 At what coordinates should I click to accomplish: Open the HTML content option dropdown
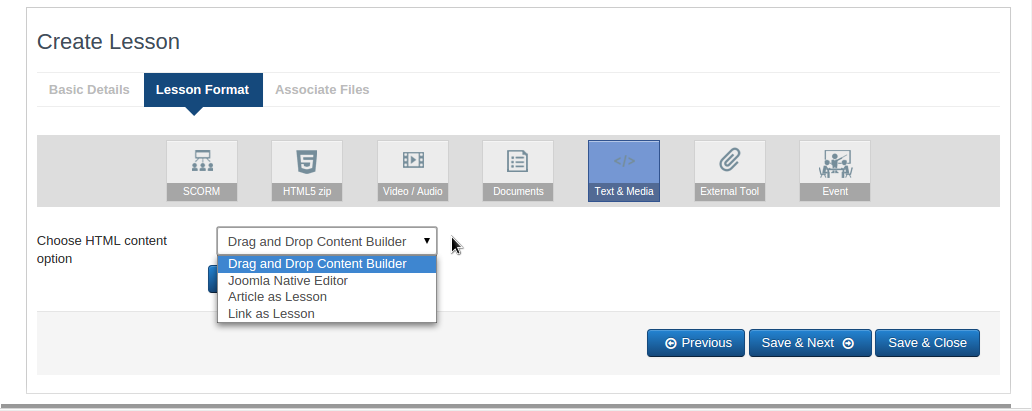327,241
